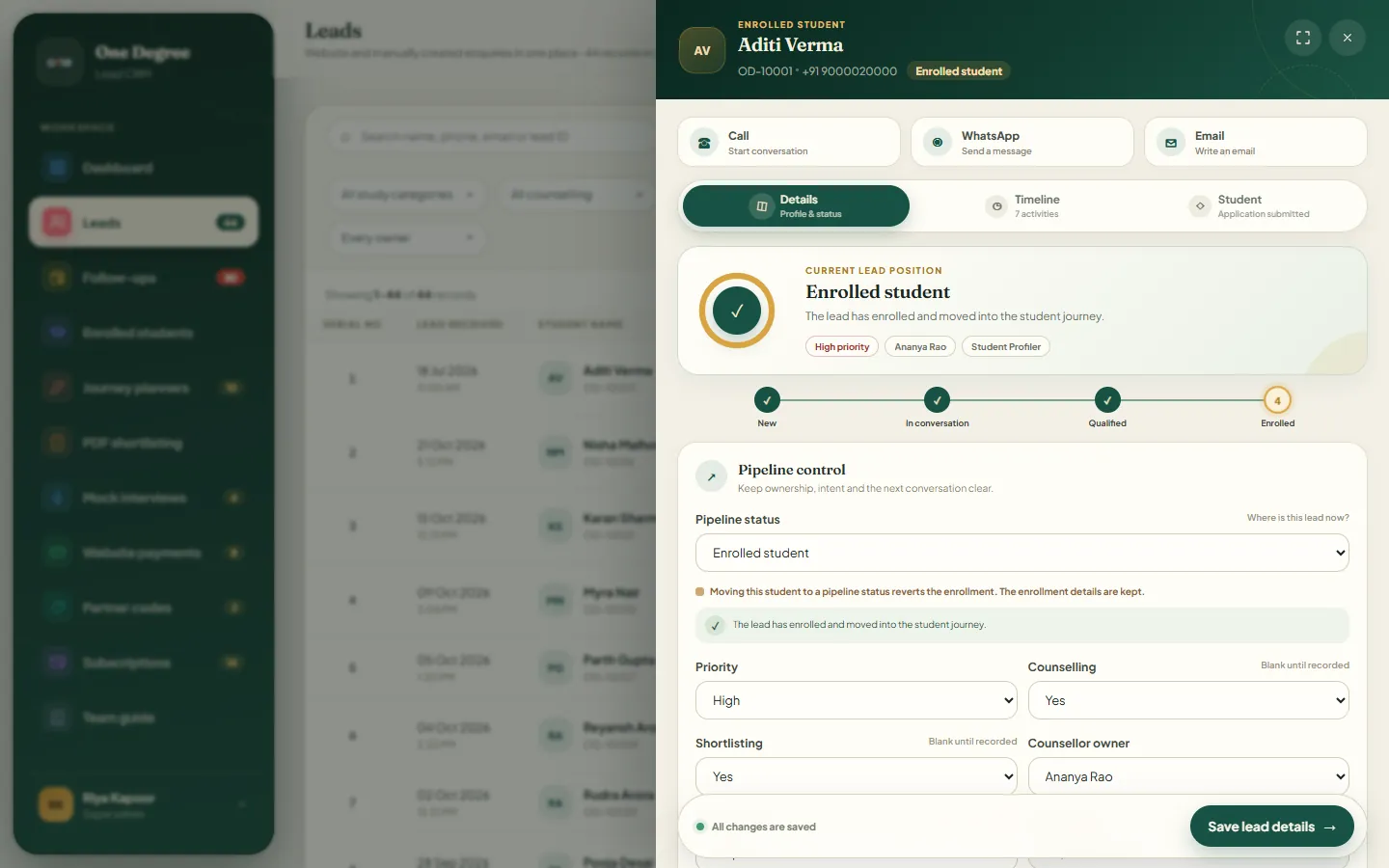Select the New stage checkmark in the tracker

767,399
